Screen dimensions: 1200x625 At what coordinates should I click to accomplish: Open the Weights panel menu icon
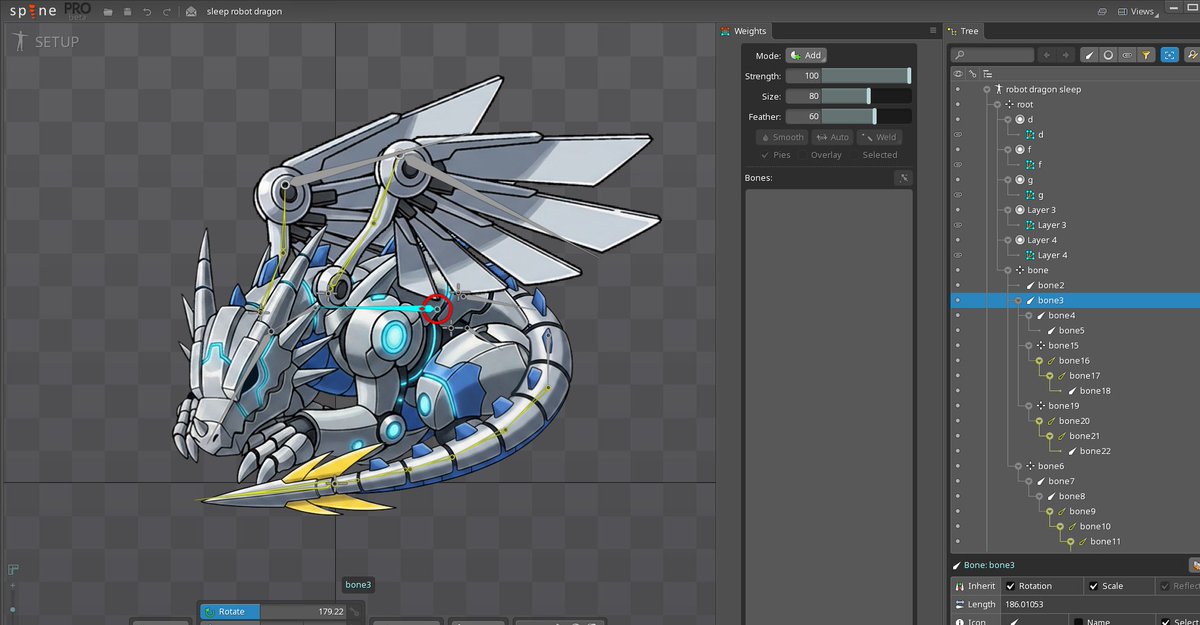click(x=933, y=31)
